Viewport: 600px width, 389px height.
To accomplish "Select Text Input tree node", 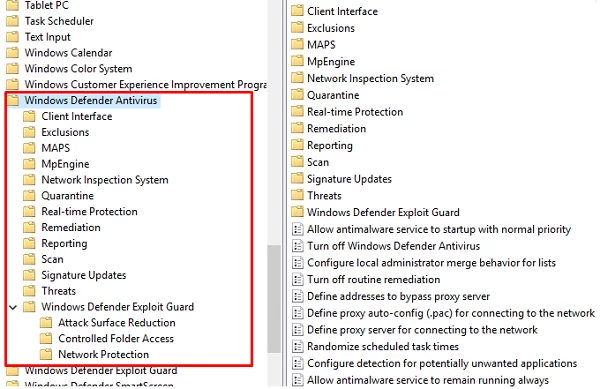I will 48,37.
